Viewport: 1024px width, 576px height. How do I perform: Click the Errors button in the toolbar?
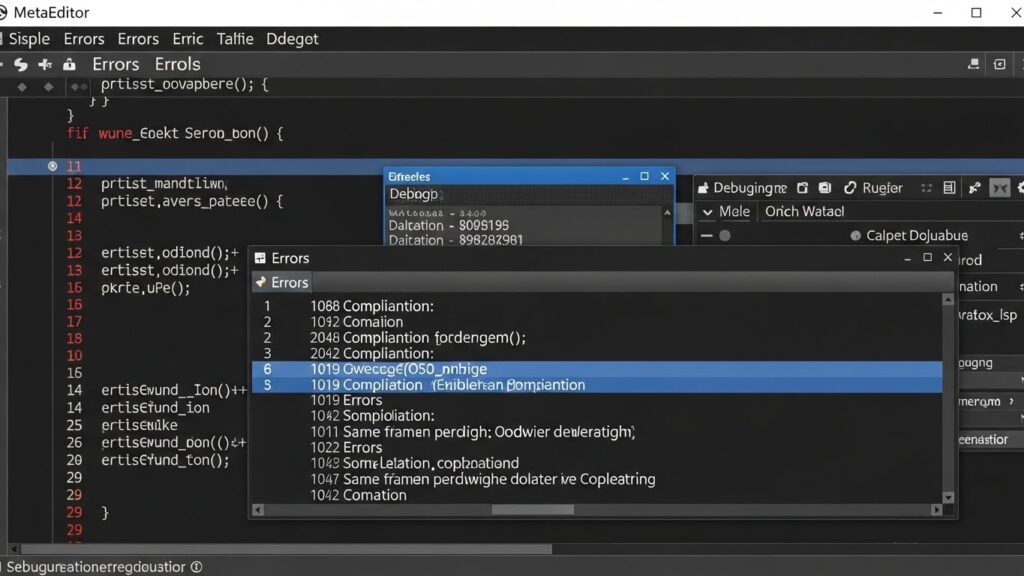pyautogui.click(x=115, y=64)
